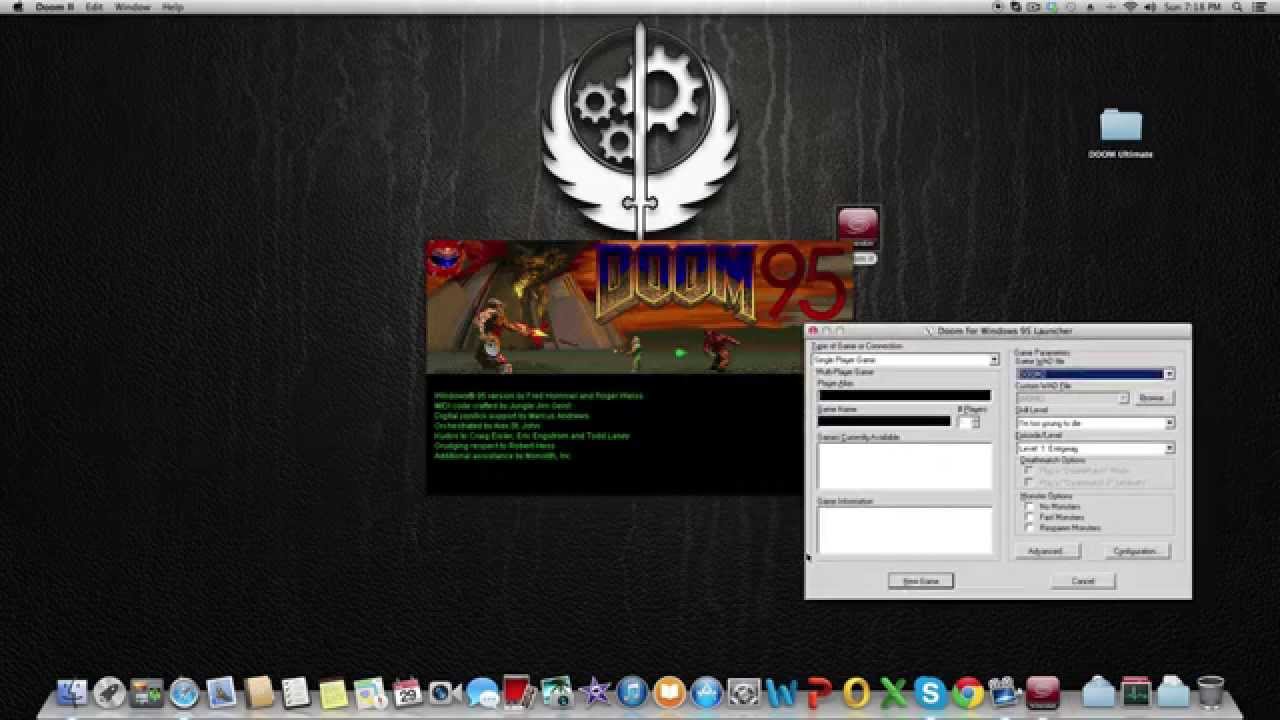1280x720 pixels.
Task: Launch Safari compass icon in dock
Action: [x=184, y=692]
